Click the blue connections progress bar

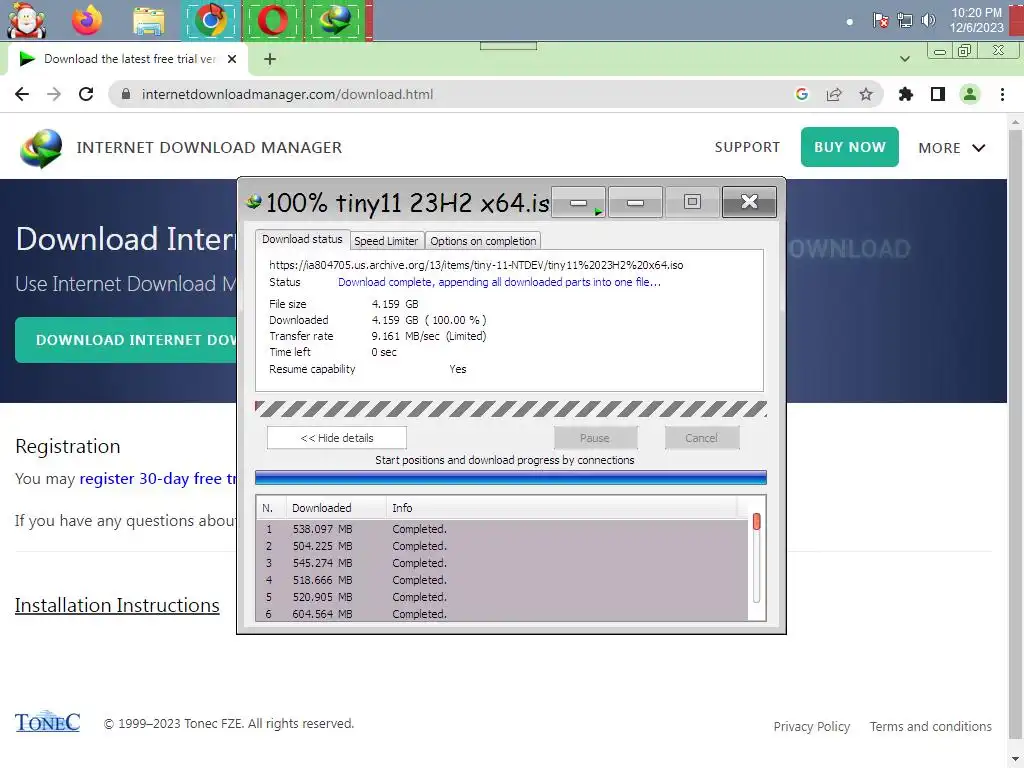[511, 478]
